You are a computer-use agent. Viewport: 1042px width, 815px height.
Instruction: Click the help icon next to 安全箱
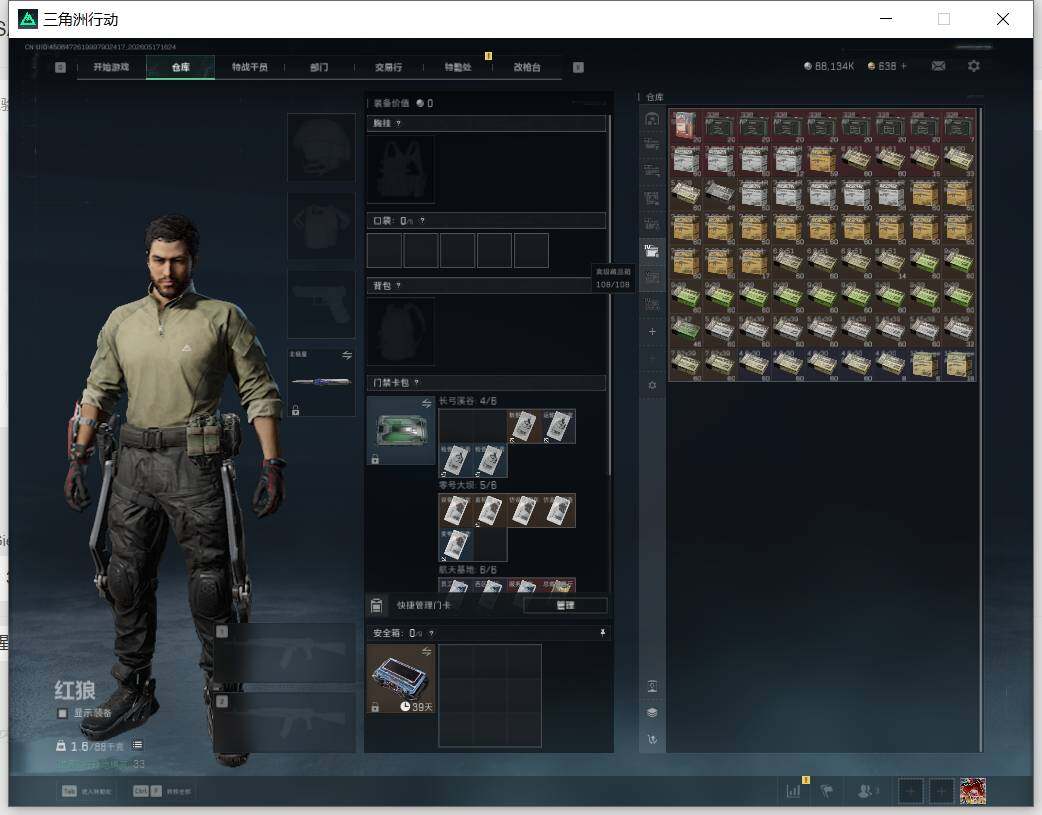click(431, 633)
